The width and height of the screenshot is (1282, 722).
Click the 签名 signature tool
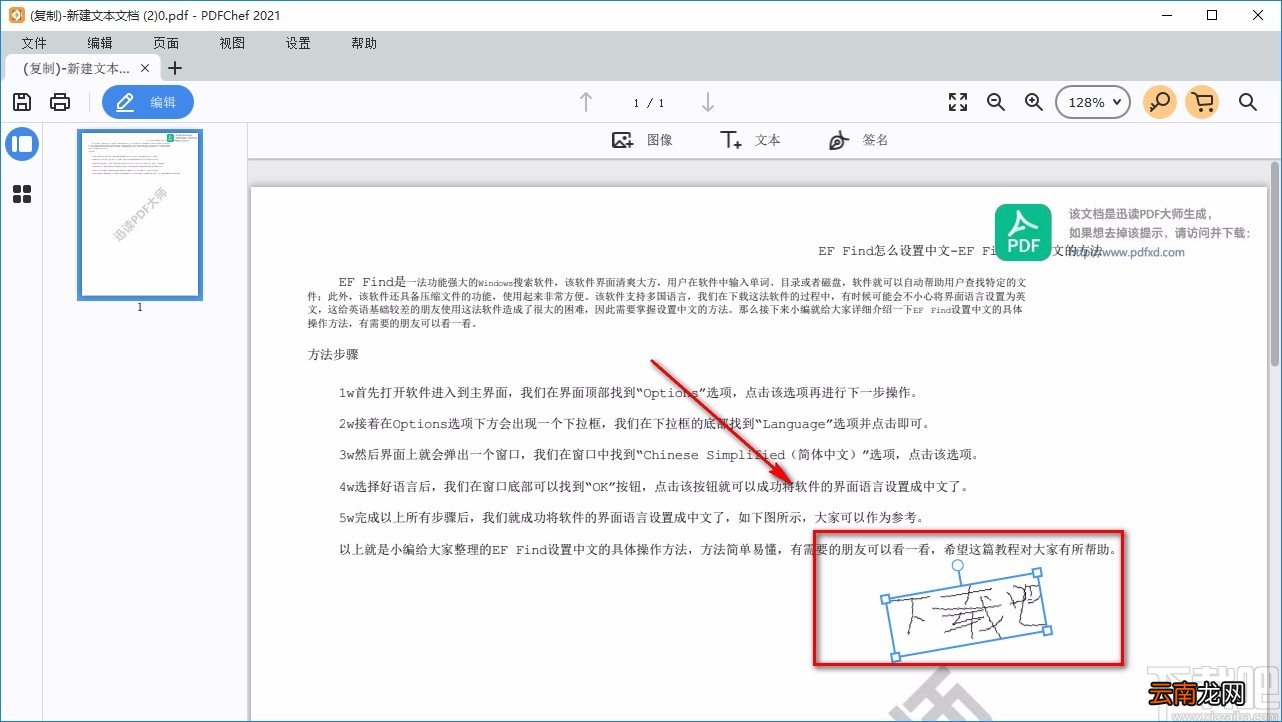858,140
